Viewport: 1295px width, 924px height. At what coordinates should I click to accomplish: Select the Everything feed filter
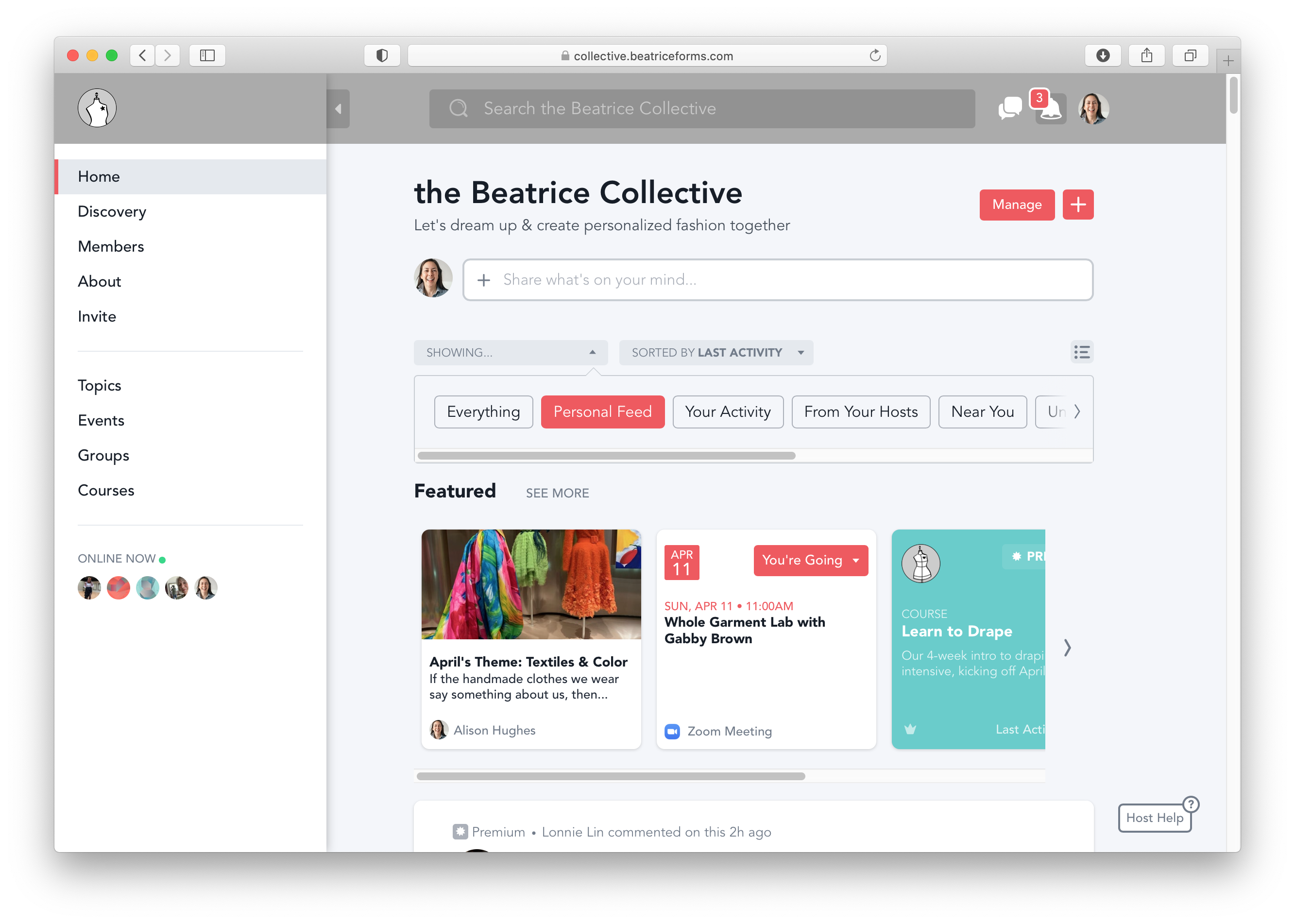483,412
